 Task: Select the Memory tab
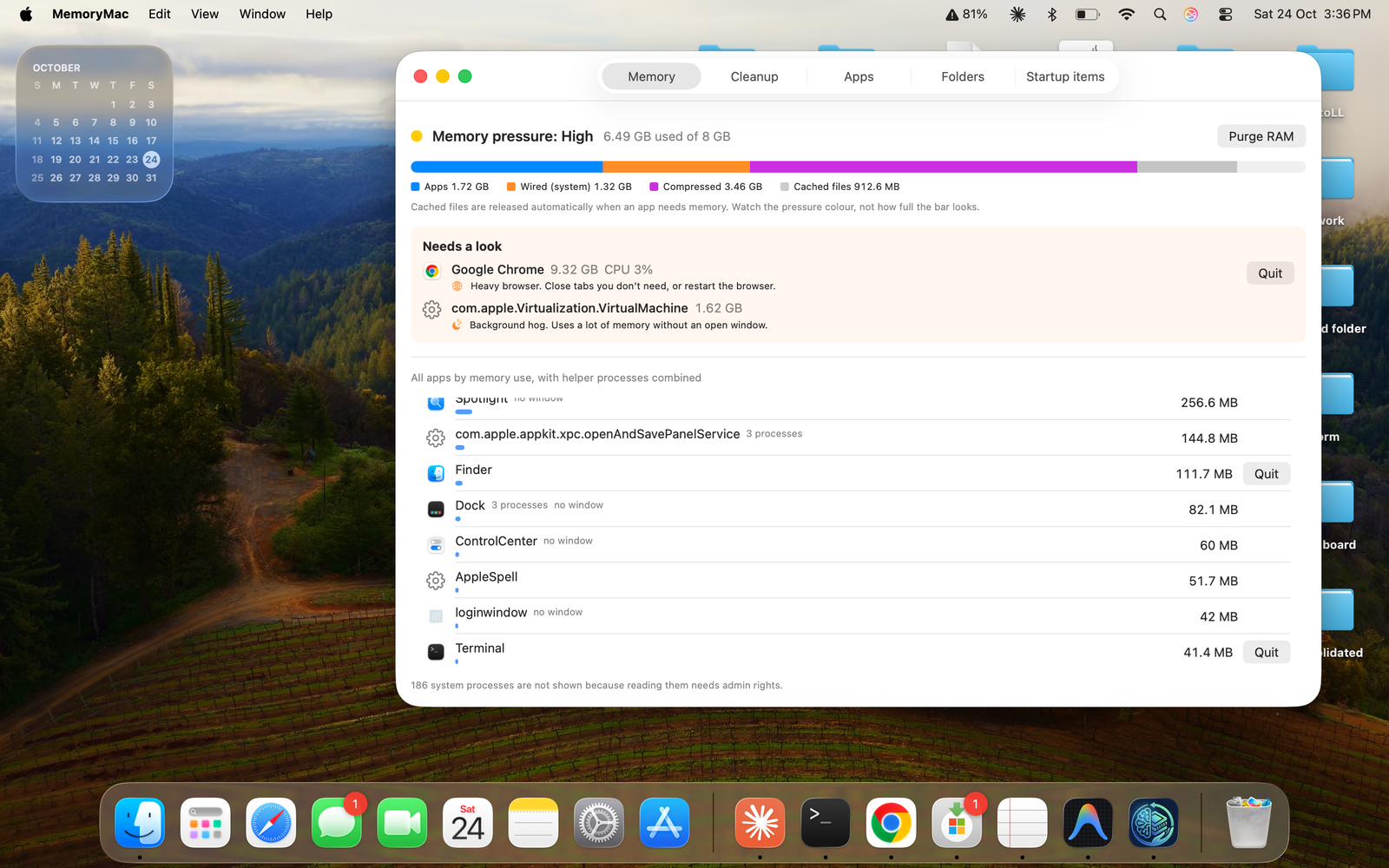click(651, 76)
